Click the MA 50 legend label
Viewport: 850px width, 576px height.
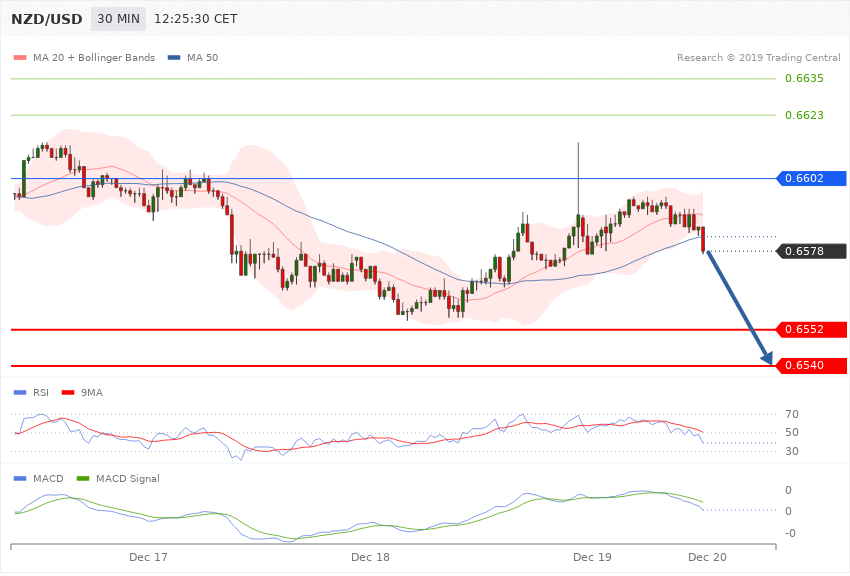pyautogui.click(x=202, y=57)
